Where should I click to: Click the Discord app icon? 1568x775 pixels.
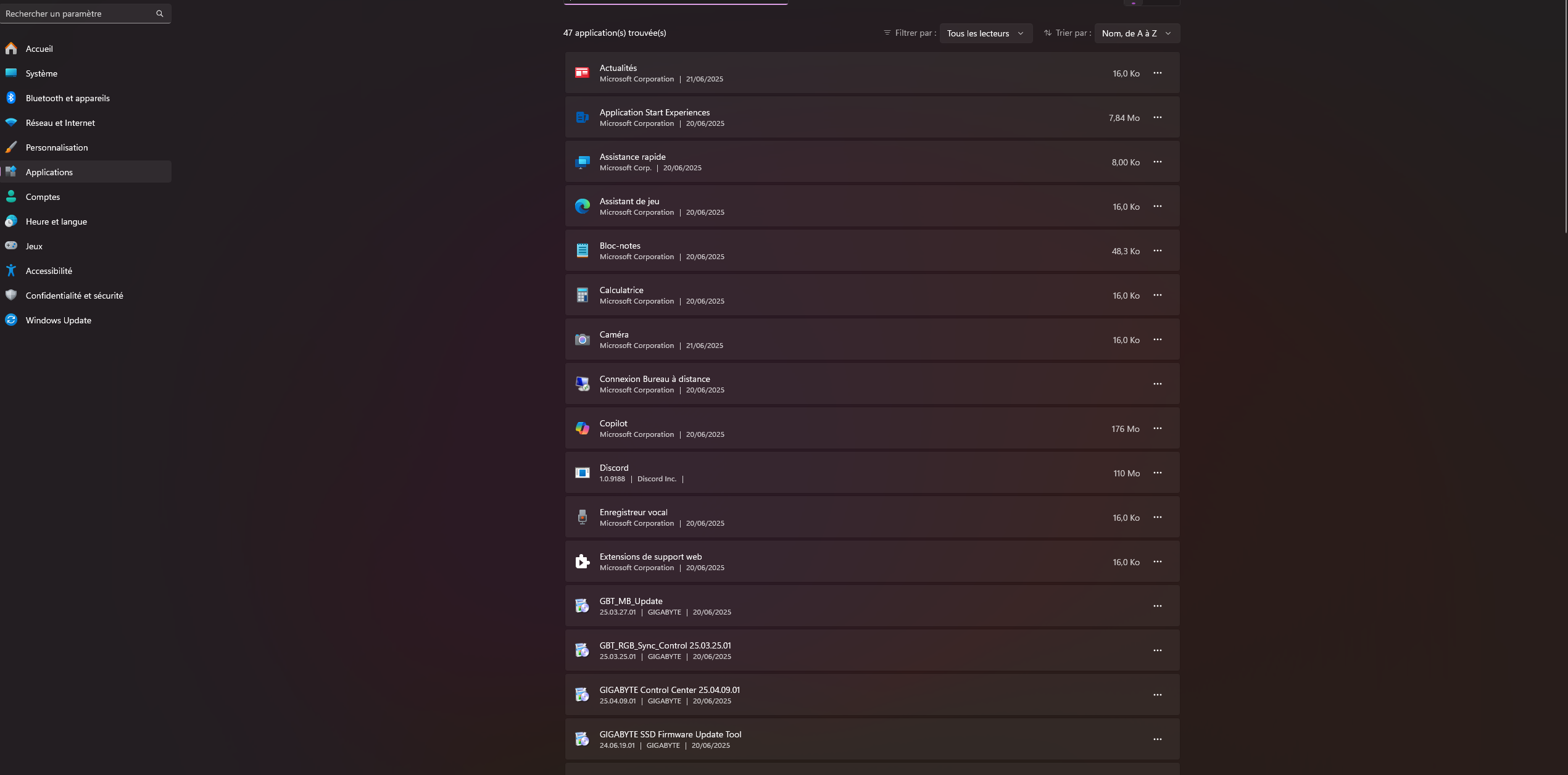[x=582, y=473]
